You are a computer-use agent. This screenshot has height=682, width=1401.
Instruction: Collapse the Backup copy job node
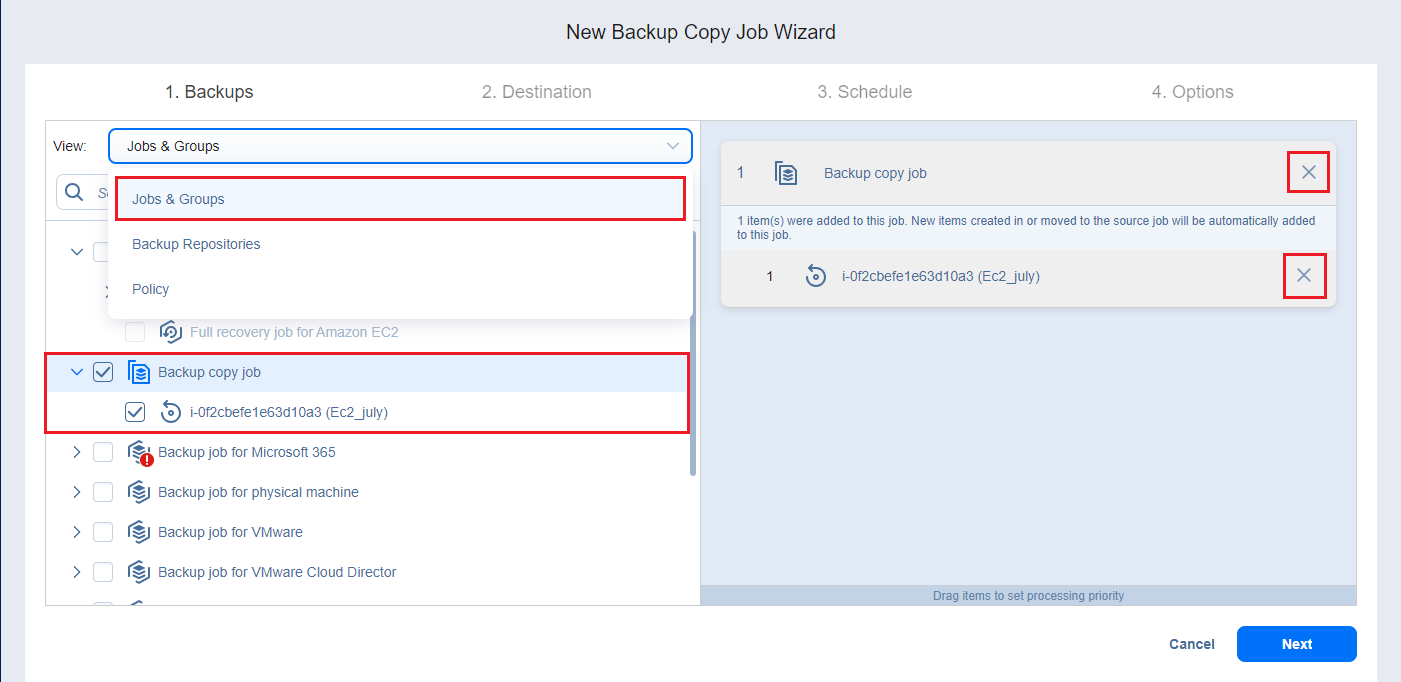coord(77,372)
